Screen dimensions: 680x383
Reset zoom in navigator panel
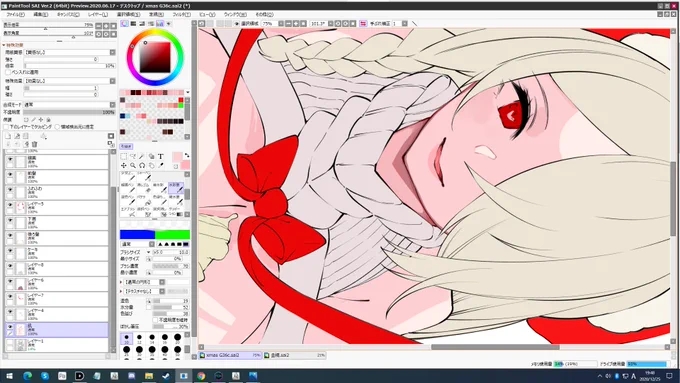(x=114, y=26)
